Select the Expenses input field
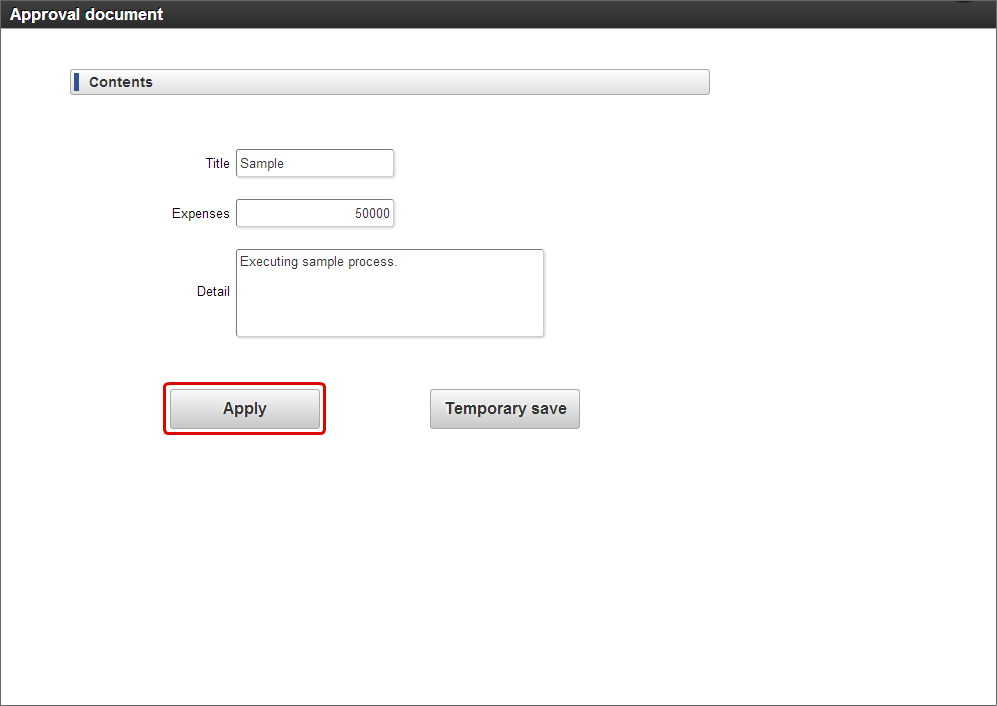This screenshot has height=706, width=997. tap(315, 213)
